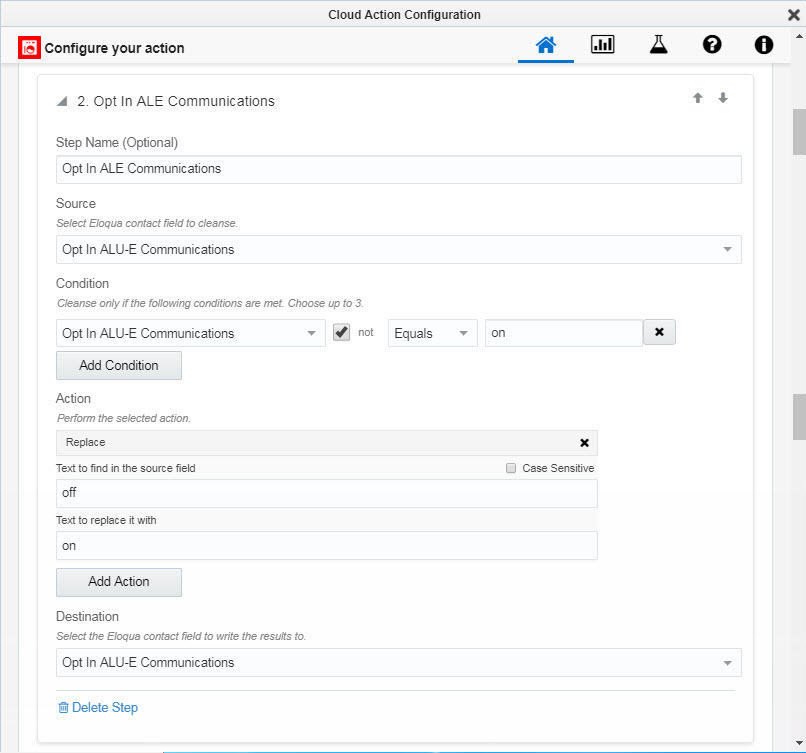
Task: Open the Source field dropdown
Action: tap(398, 249)
